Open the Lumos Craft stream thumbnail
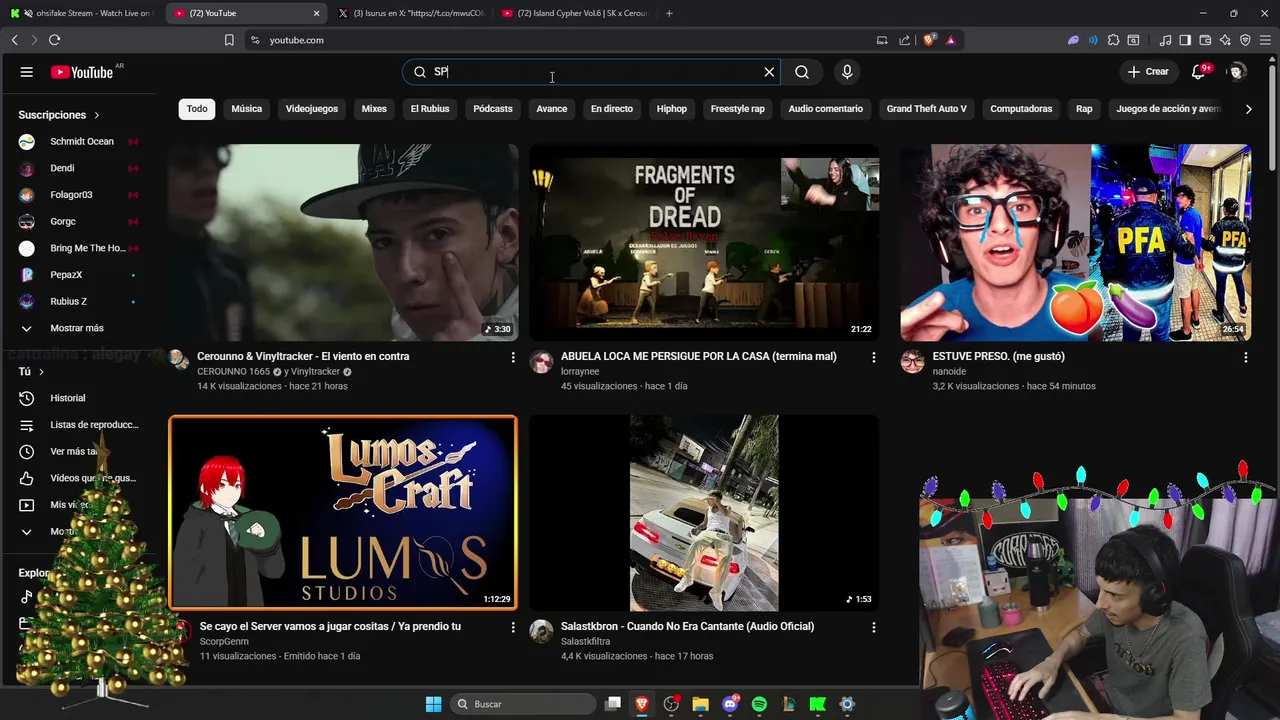The height and width of the screenshot is (720, 1280). point(343,512)
